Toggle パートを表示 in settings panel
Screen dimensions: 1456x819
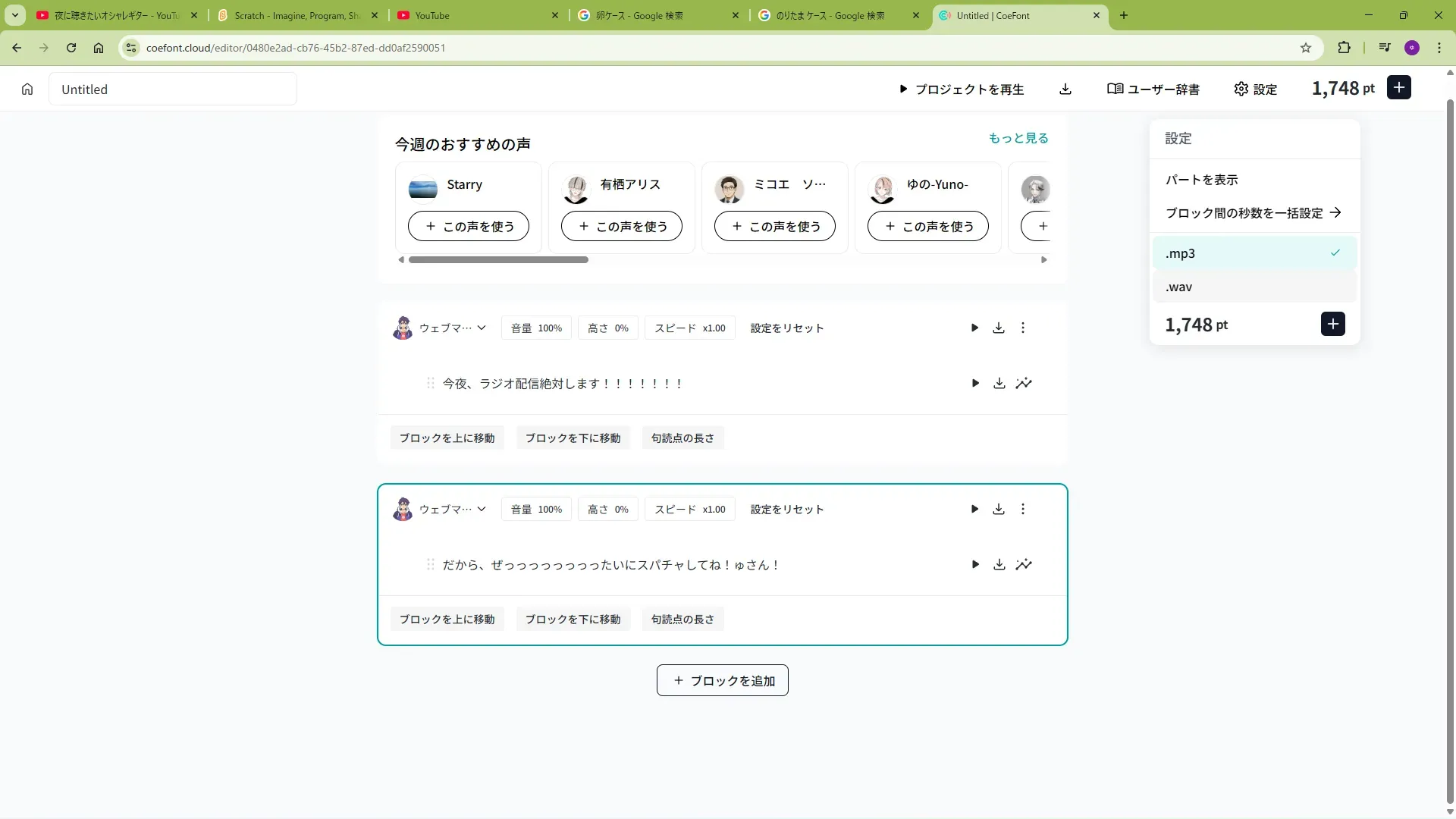click(1202, 180)
